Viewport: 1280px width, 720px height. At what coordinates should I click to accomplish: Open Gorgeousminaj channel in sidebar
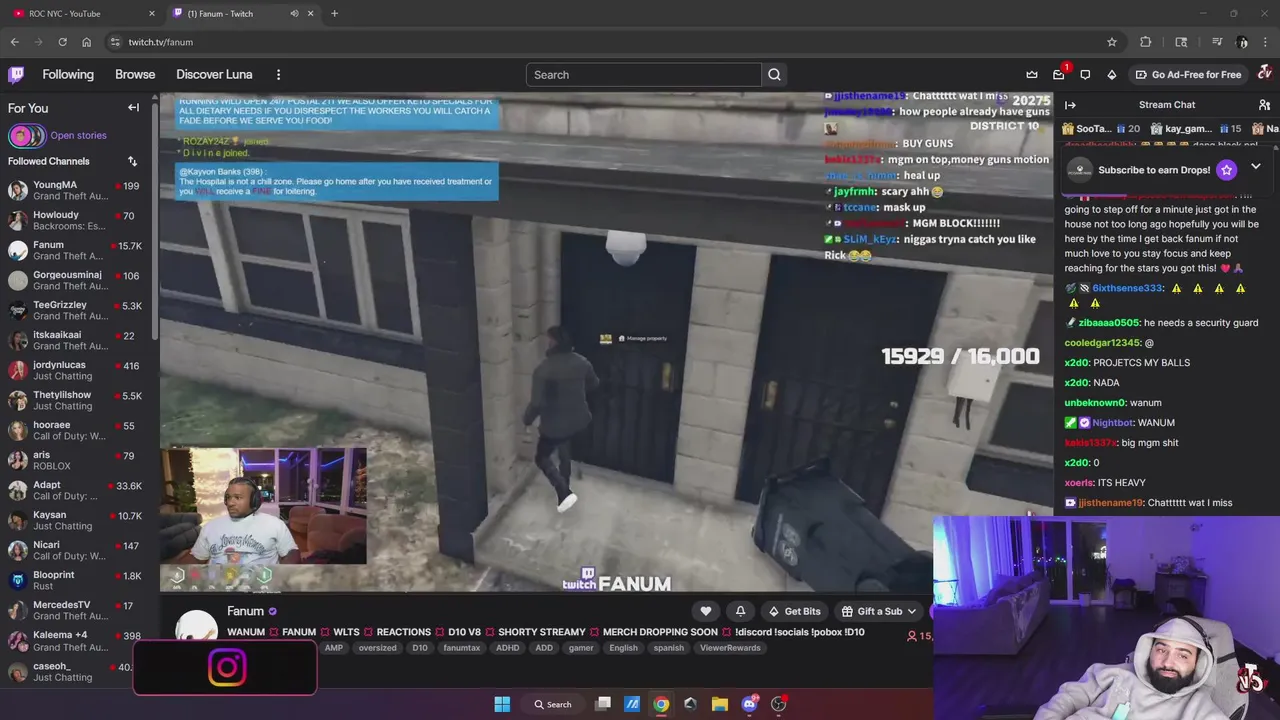click(x=77, y=280)
